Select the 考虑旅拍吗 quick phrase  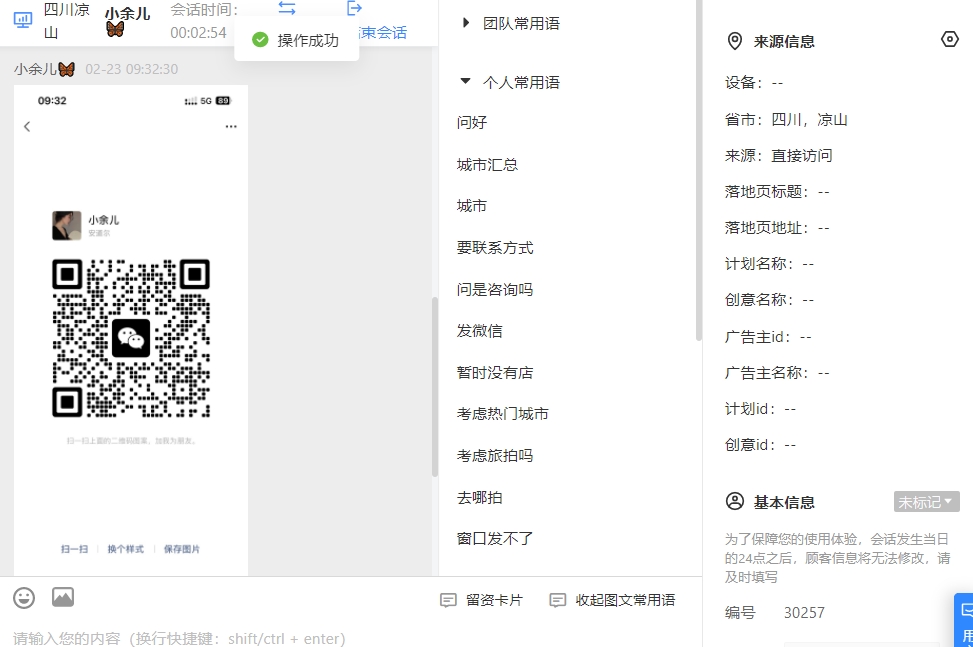(495, 455)
